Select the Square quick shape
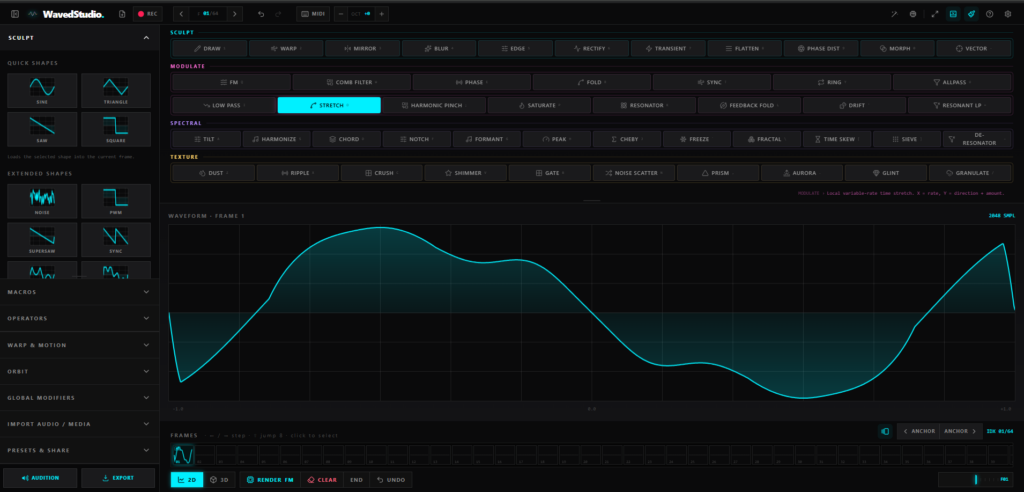This screenshot has width=1024, height=492. [116, 129]
